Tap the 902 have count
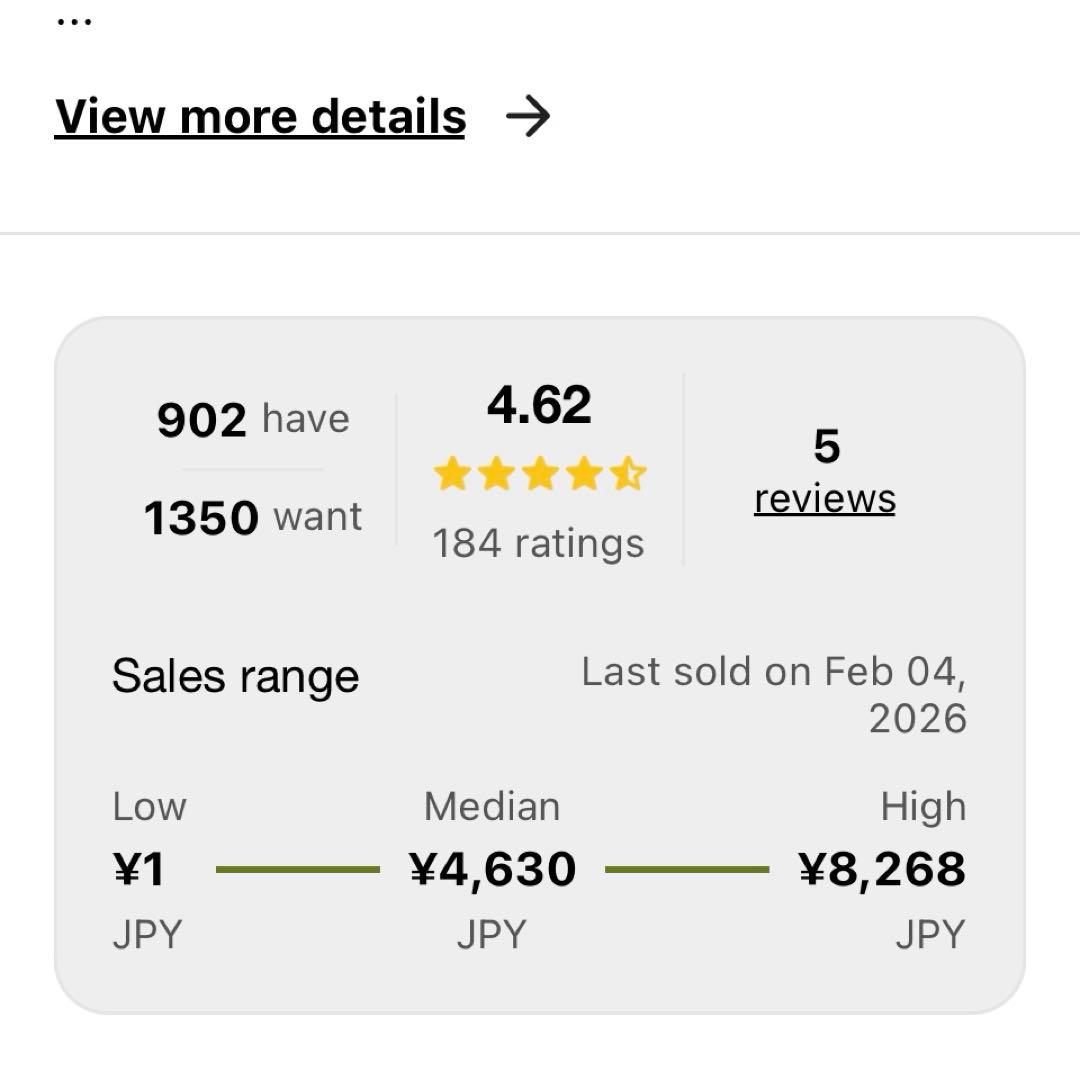Image resolution: width=1080 pixels, height=1080 pixels. pyautogui.click(x=253, y=420)
